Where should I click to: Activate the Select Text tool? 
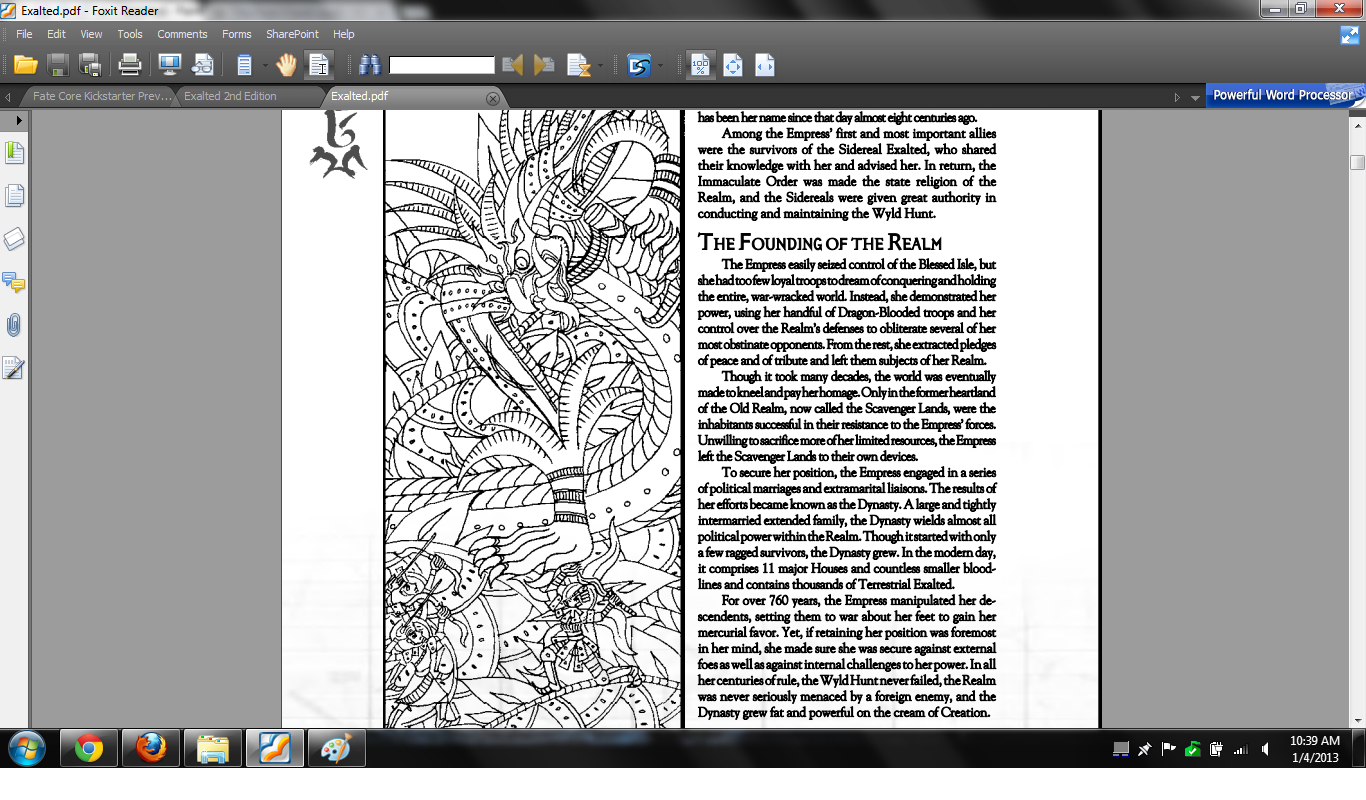[319, 66]
